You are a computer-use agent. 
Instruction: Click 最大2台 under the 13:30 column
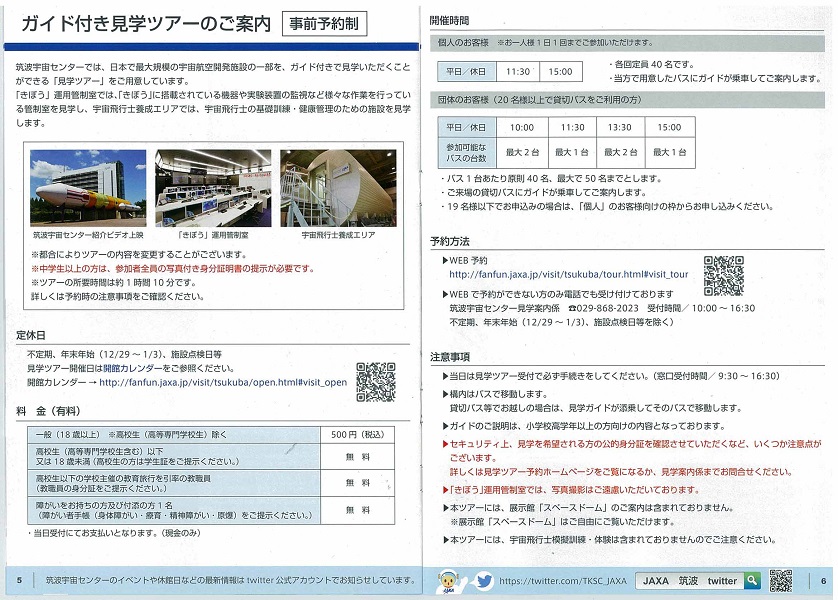(620, 153)
